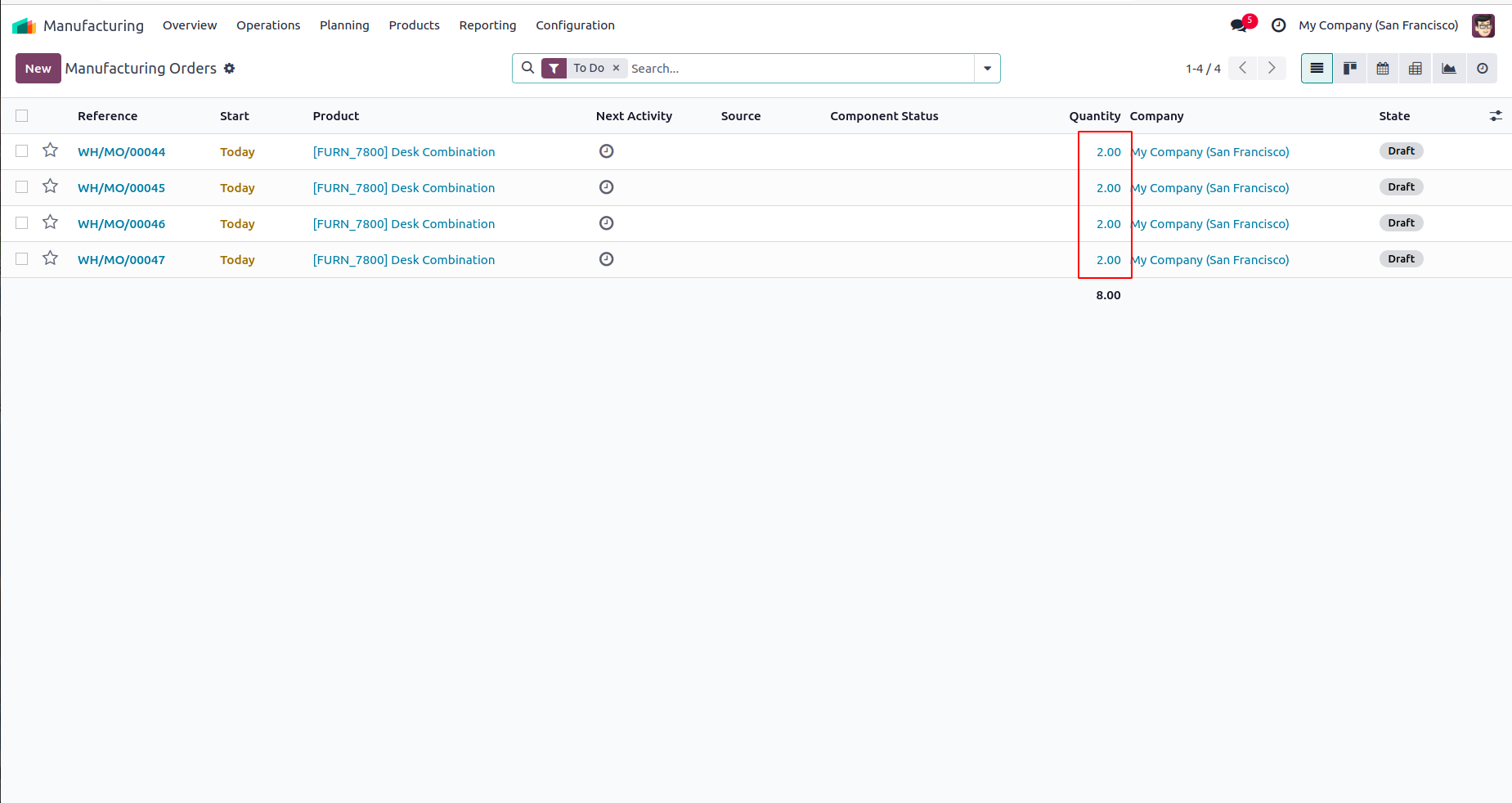The height and width of the screenshot is (803, 1512).
Task: Click the 1-4 / 4 pager counter
Action: 1203,69
